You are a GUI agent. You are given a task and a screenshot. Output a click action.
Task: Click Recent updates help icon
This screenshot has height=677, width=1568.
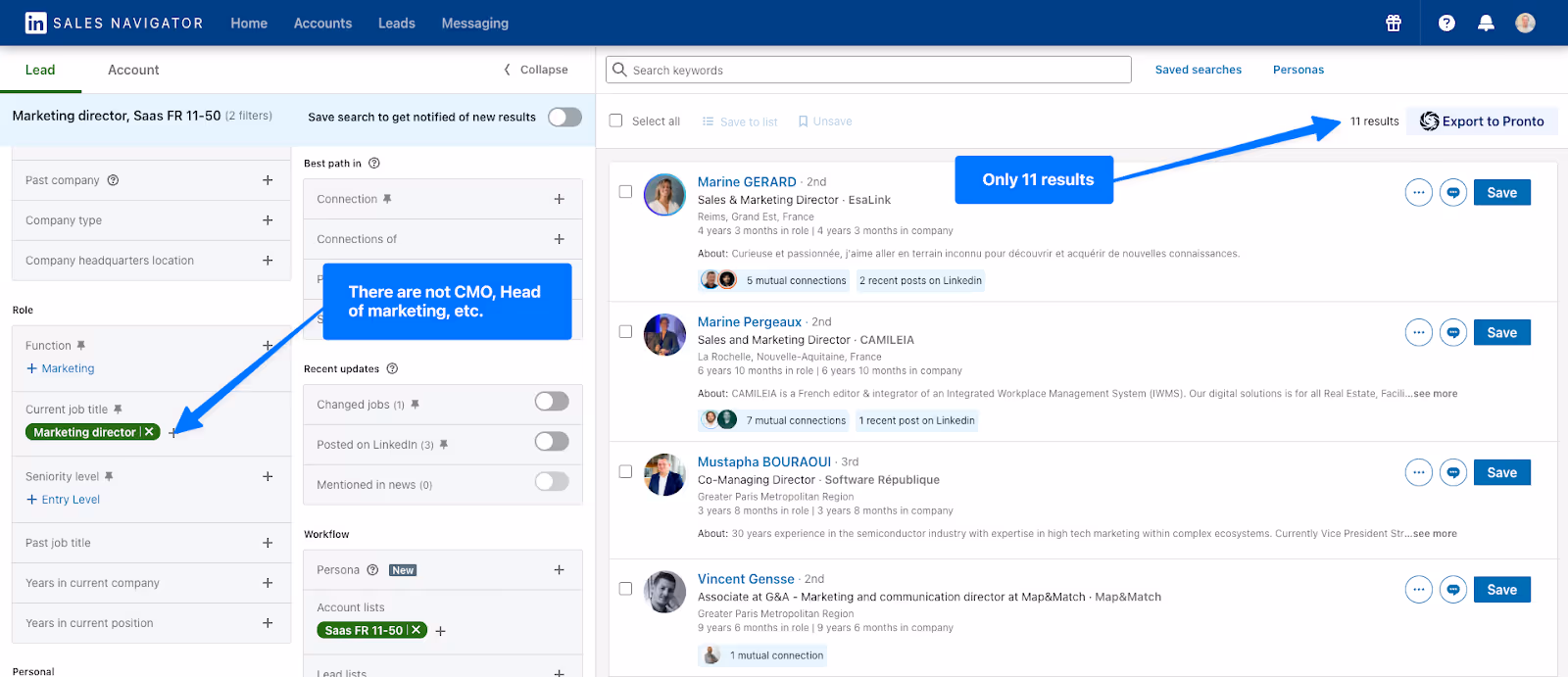[x=392, y=369]
